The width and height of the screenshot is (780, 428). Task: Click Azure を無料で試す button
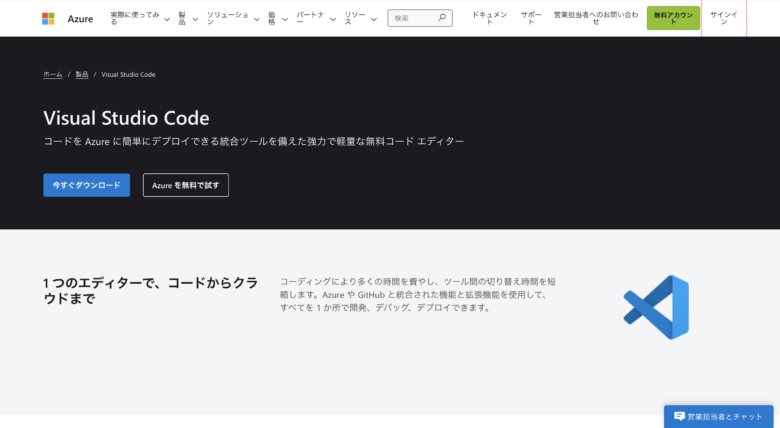coord(186,185)
